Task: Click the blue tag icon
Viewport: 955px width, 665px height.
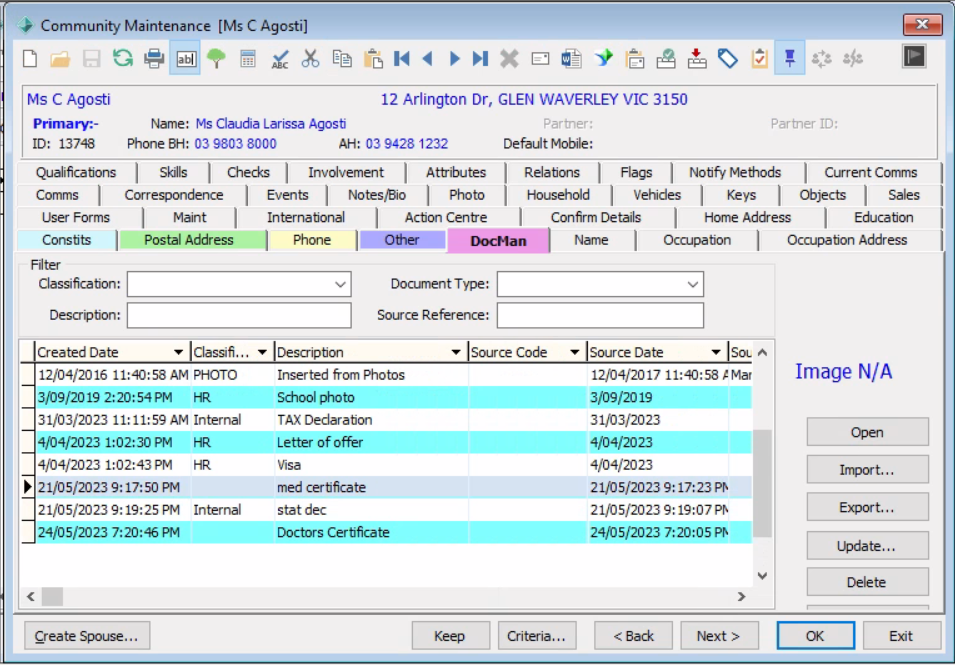Action: point(728,59)
